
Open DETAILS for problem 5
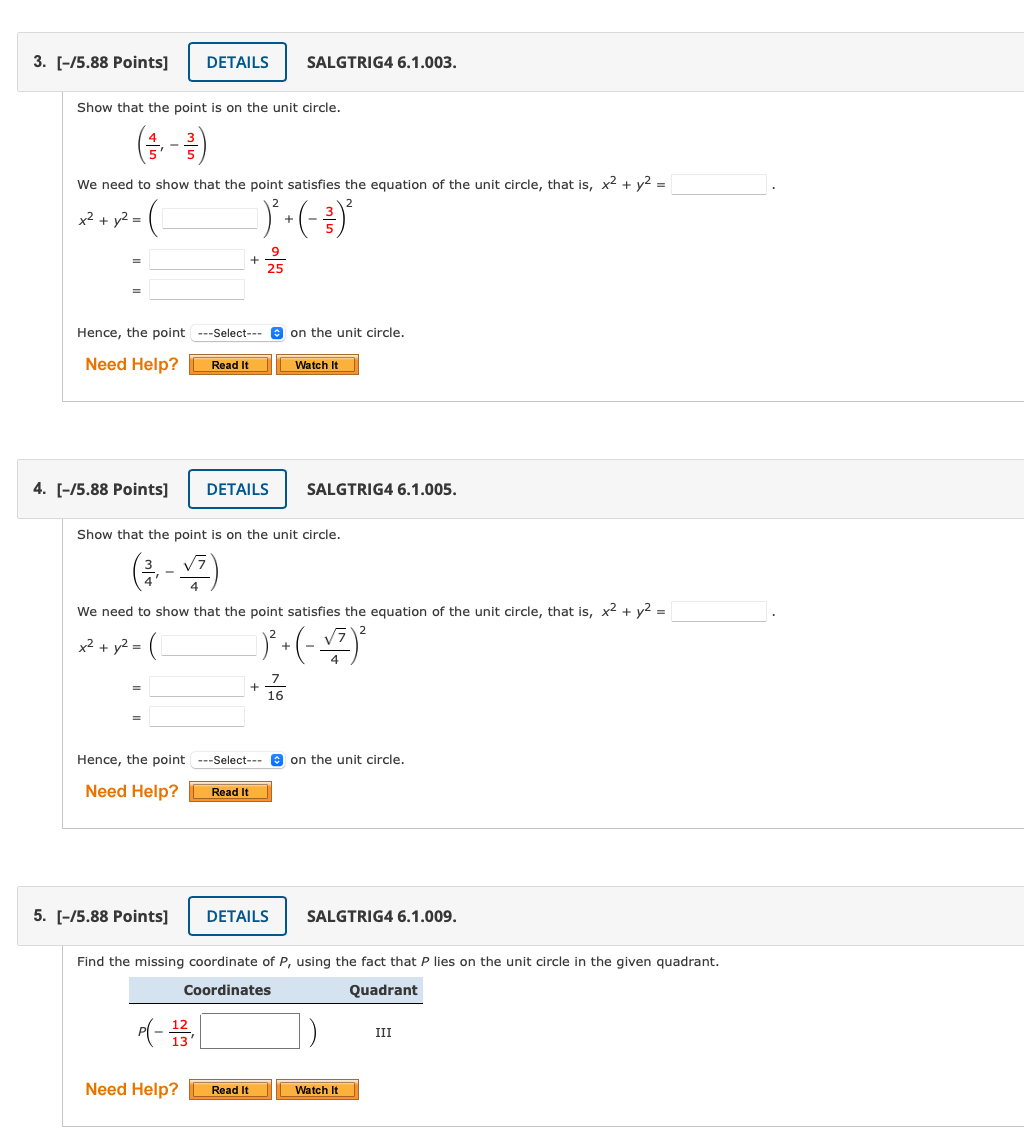point(237,915)
